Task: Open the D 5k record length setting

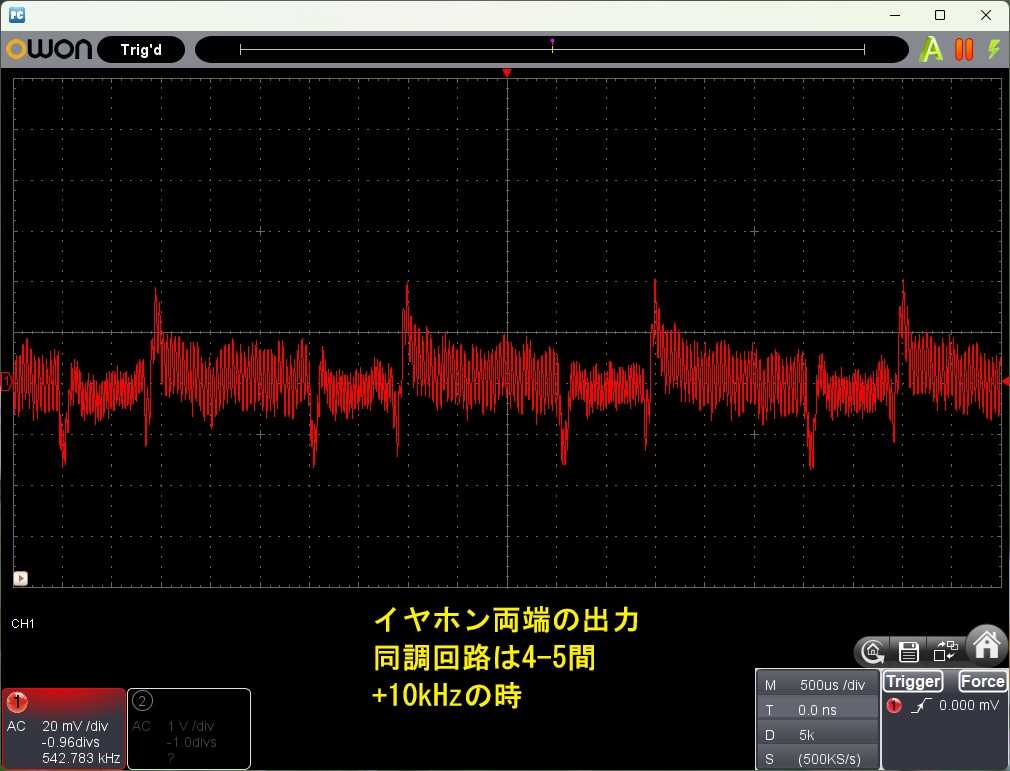Action: point(817,735)
